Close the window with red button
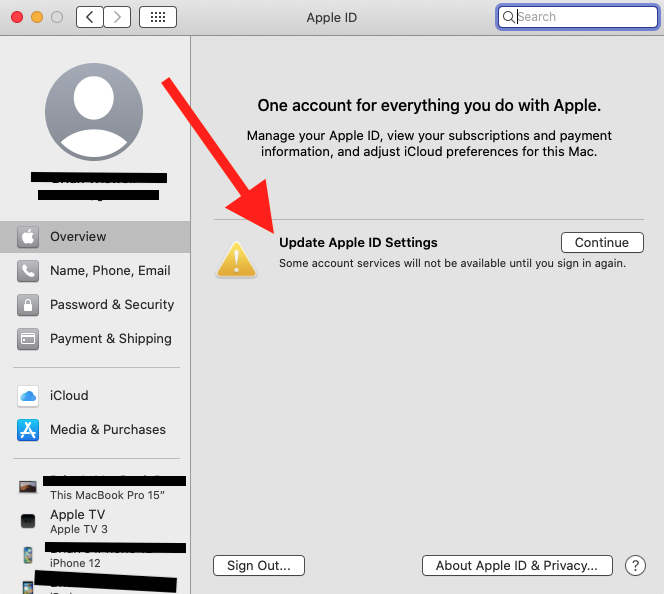The width and height of the screenshot is (664, 594). point(17,17)
